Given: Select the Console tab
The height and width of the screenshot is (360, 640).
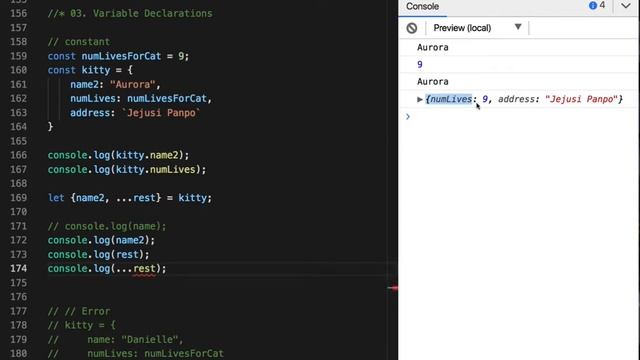Looking at the screenshot, I should (422, 7).
